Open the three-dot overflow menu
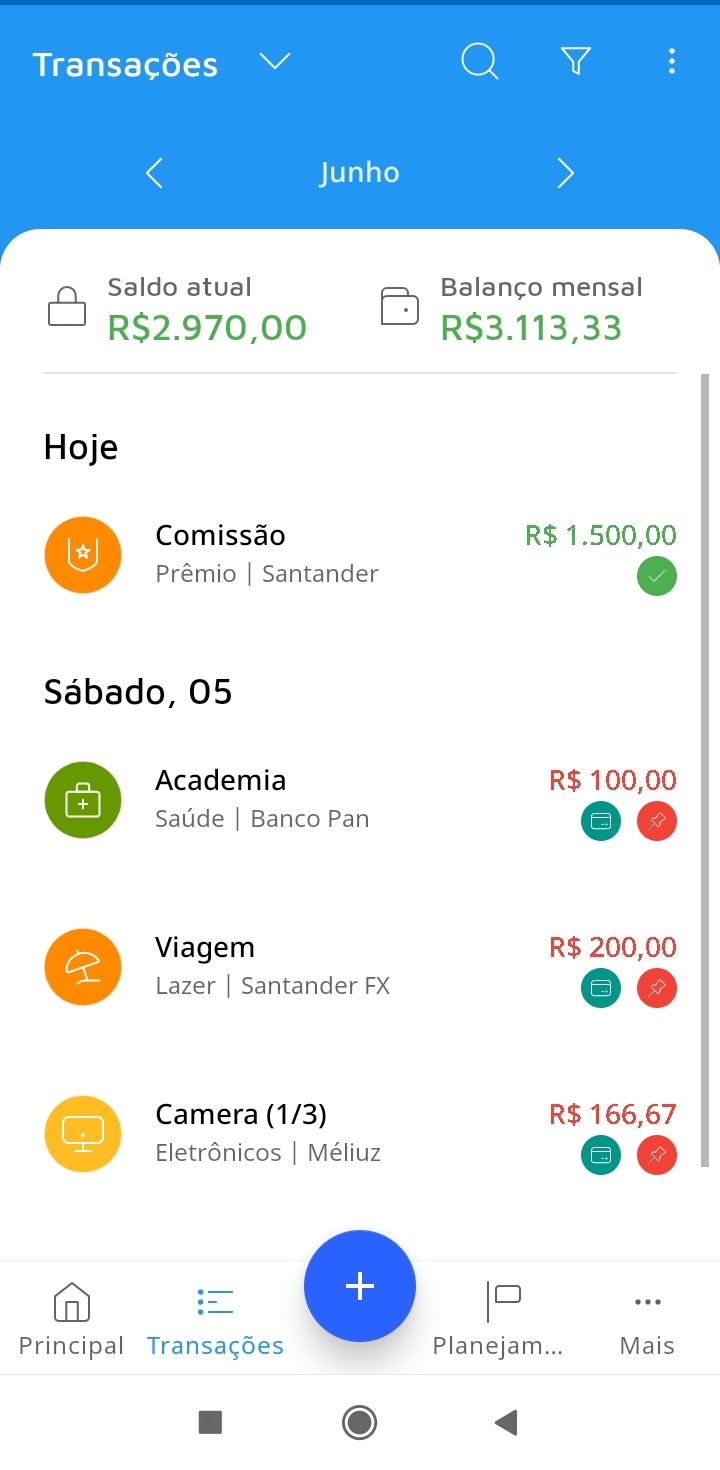Screen dimensions: 720x1470 [x=671, y=62]
